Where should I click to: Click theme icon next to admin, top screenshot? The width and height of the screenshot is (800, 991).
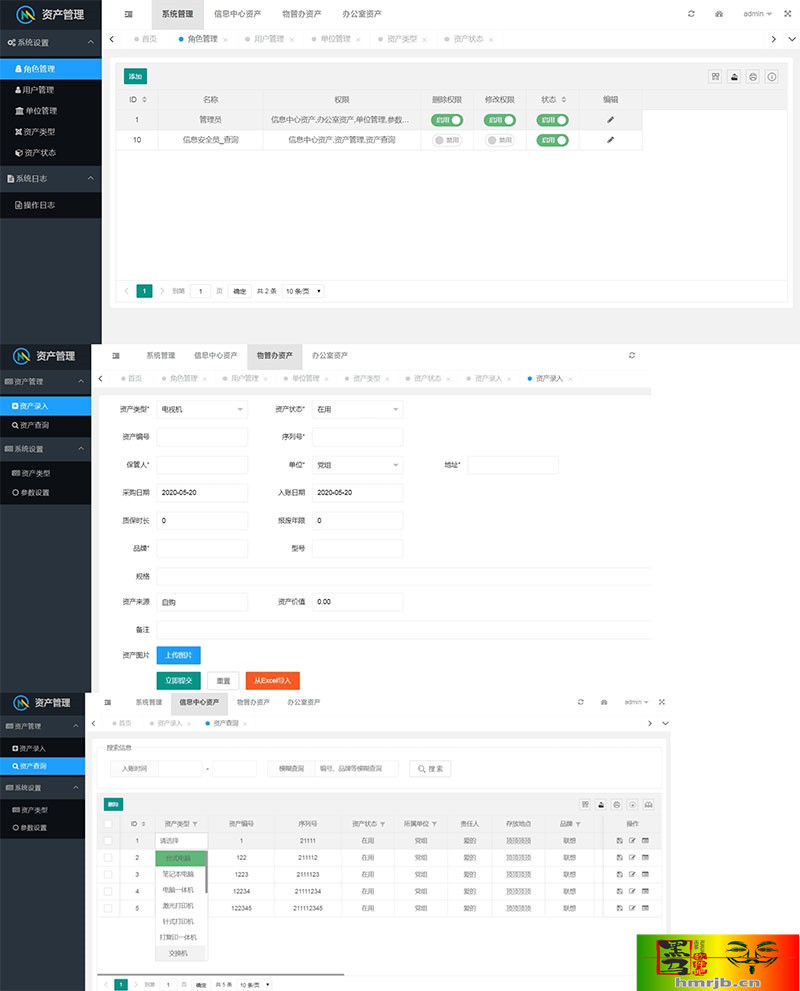(719, 13)
